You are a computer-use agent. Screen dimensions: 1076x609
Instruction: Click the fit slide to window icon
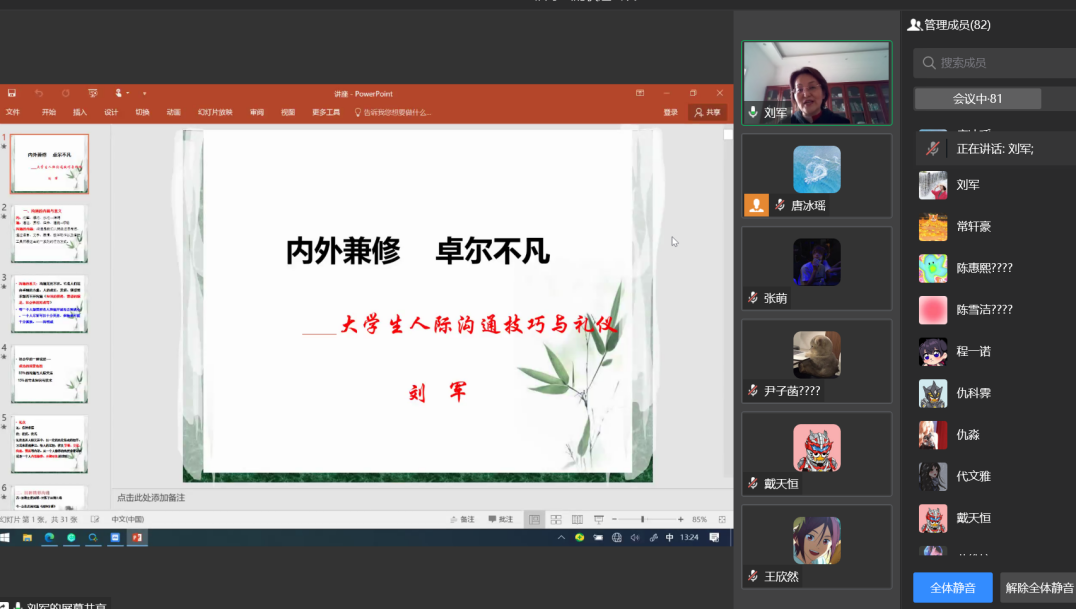pyautogui.click(x=722, y=519)
